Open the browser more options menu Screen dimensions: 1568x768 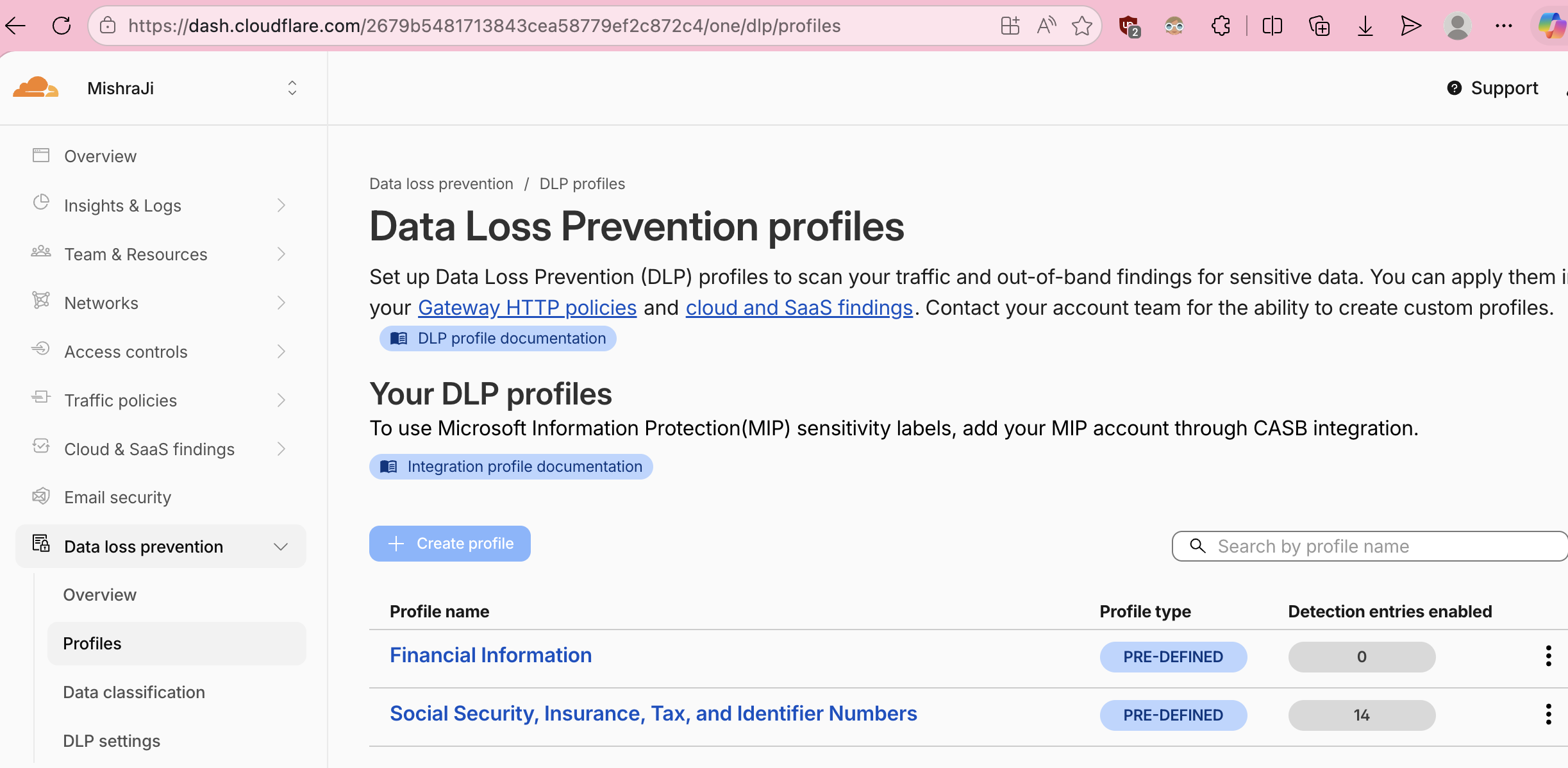1504,26
